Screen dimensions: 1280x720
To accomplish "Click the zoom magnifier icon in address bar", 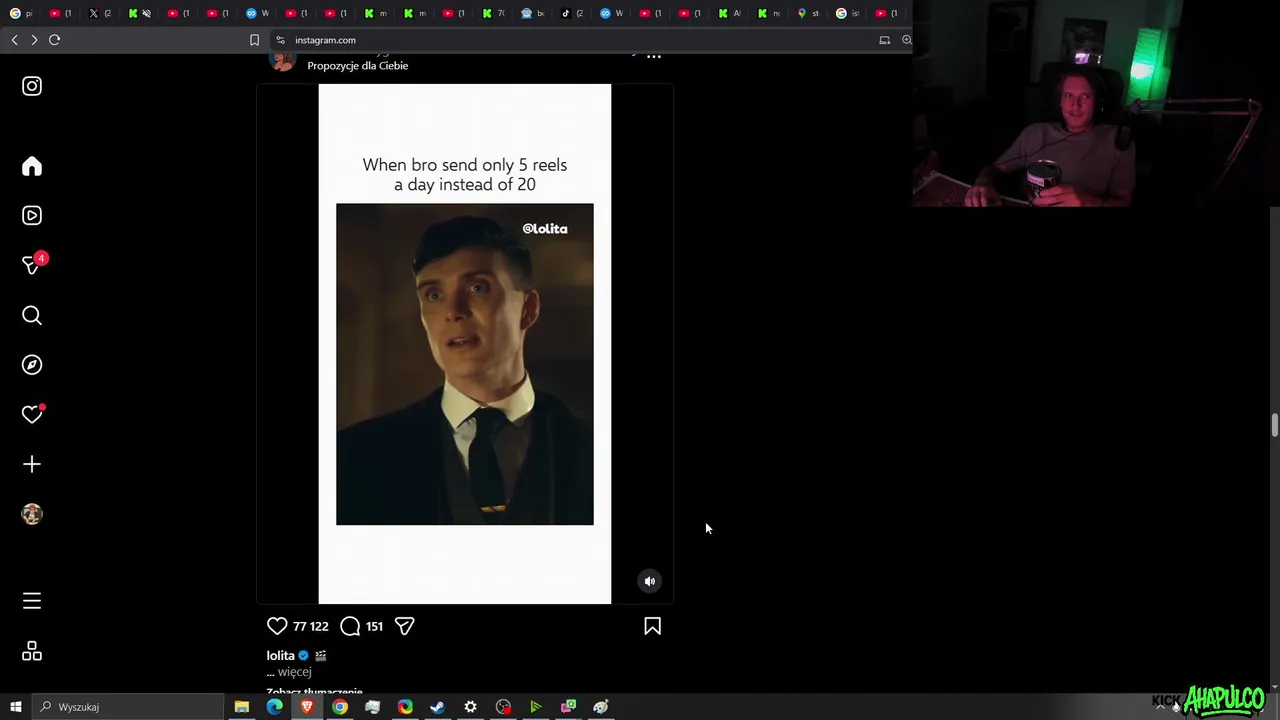I will [906, 40].
